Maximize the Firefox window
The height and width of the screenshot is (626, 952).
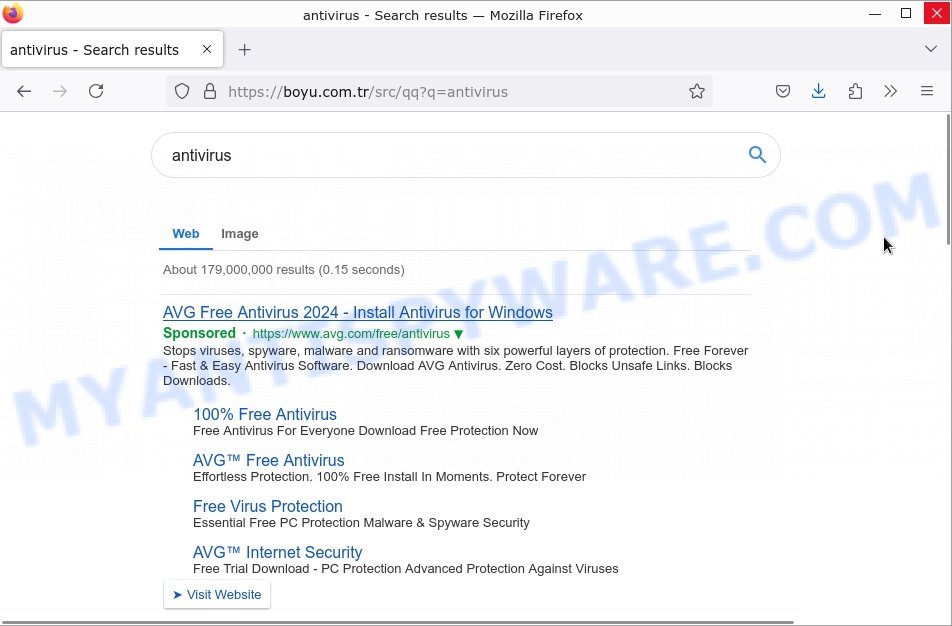click(906, 13)
